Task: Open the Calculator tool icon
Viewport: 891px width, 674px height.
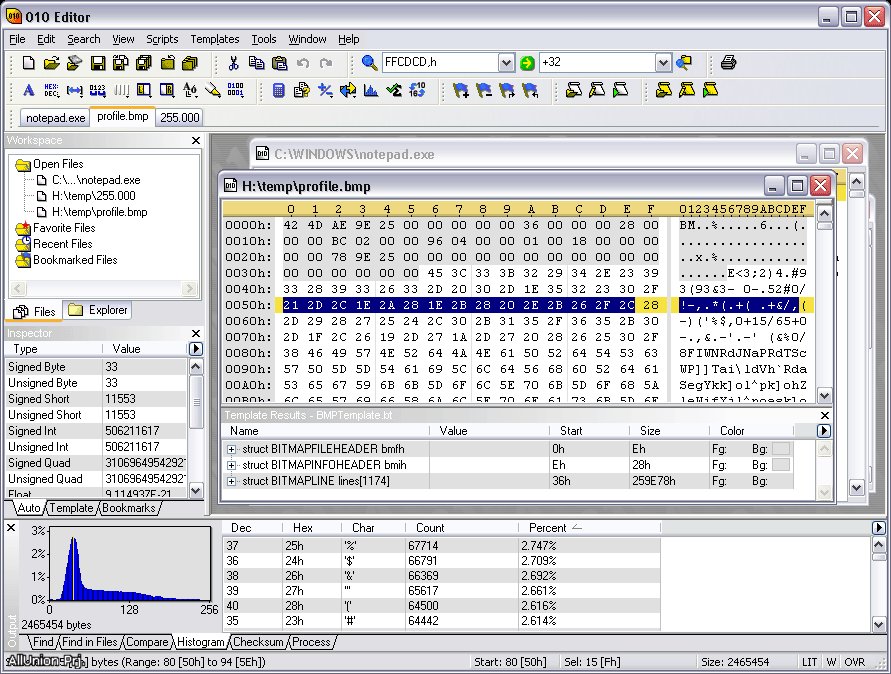Action: pyautogui.click(x=278, y=90)
